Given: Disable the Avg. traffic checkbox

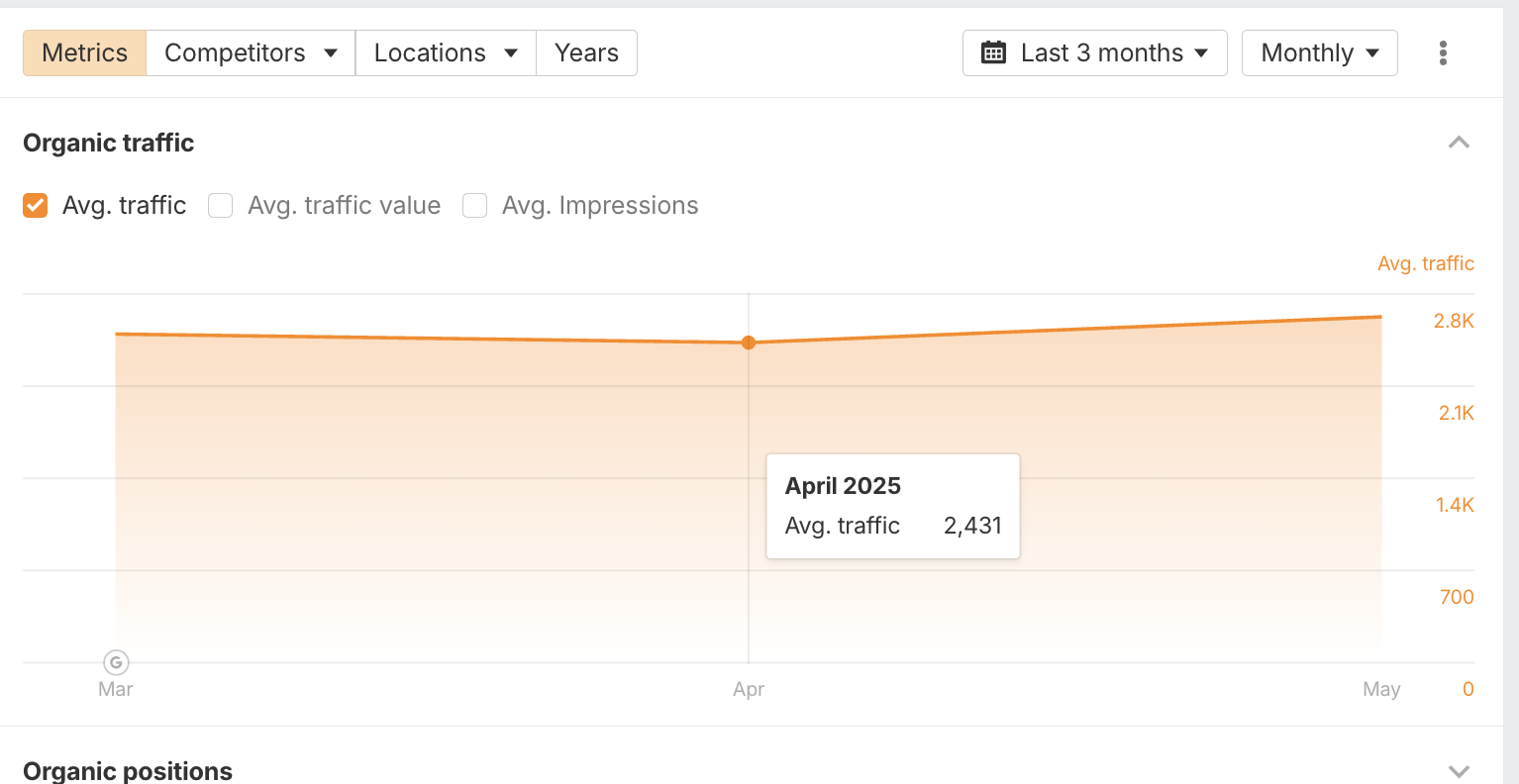Looking at the screenshot, I should coord(35,205).
